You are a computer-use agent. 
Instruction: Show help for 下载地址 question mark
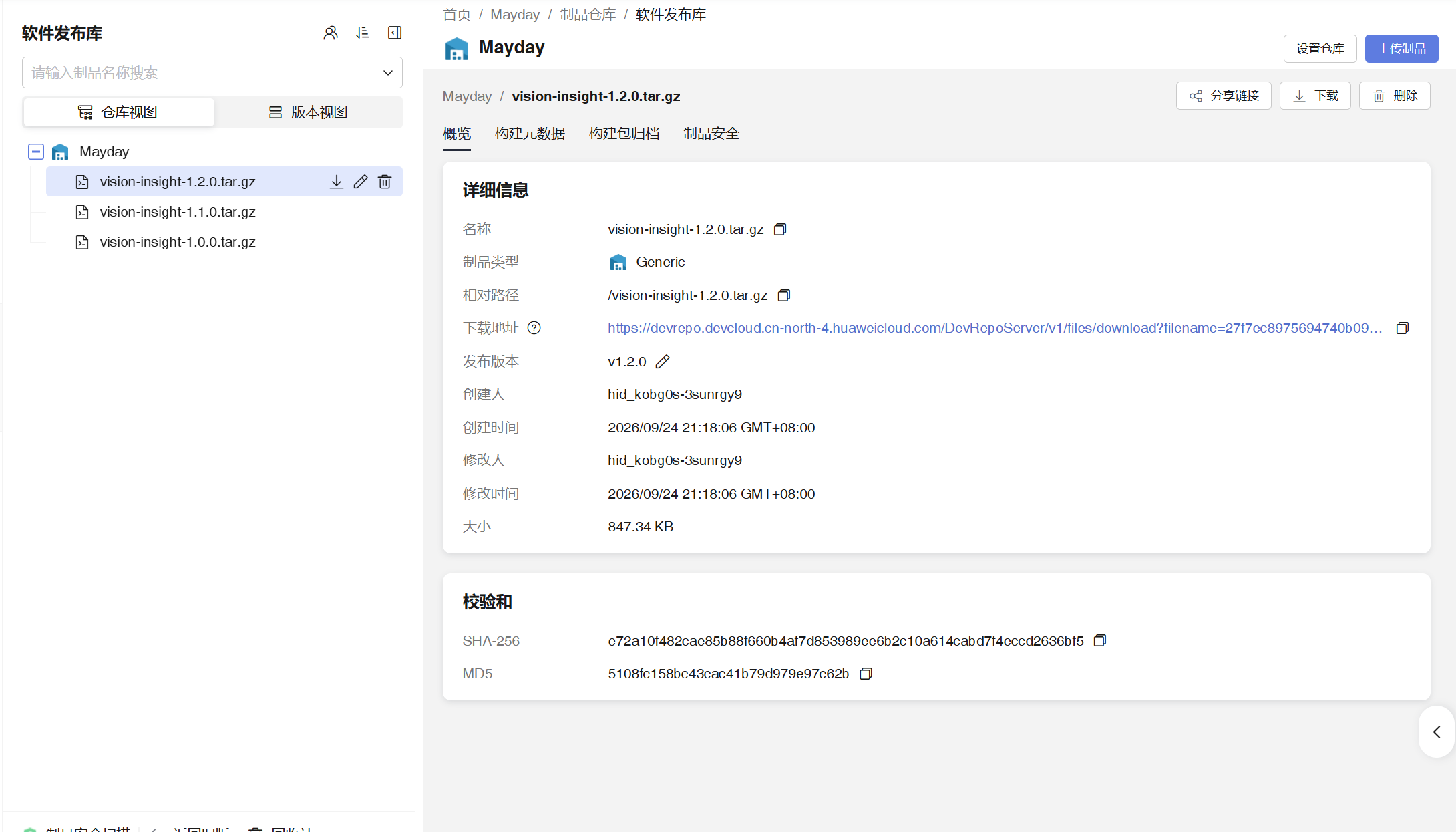(x=534, y=328)
